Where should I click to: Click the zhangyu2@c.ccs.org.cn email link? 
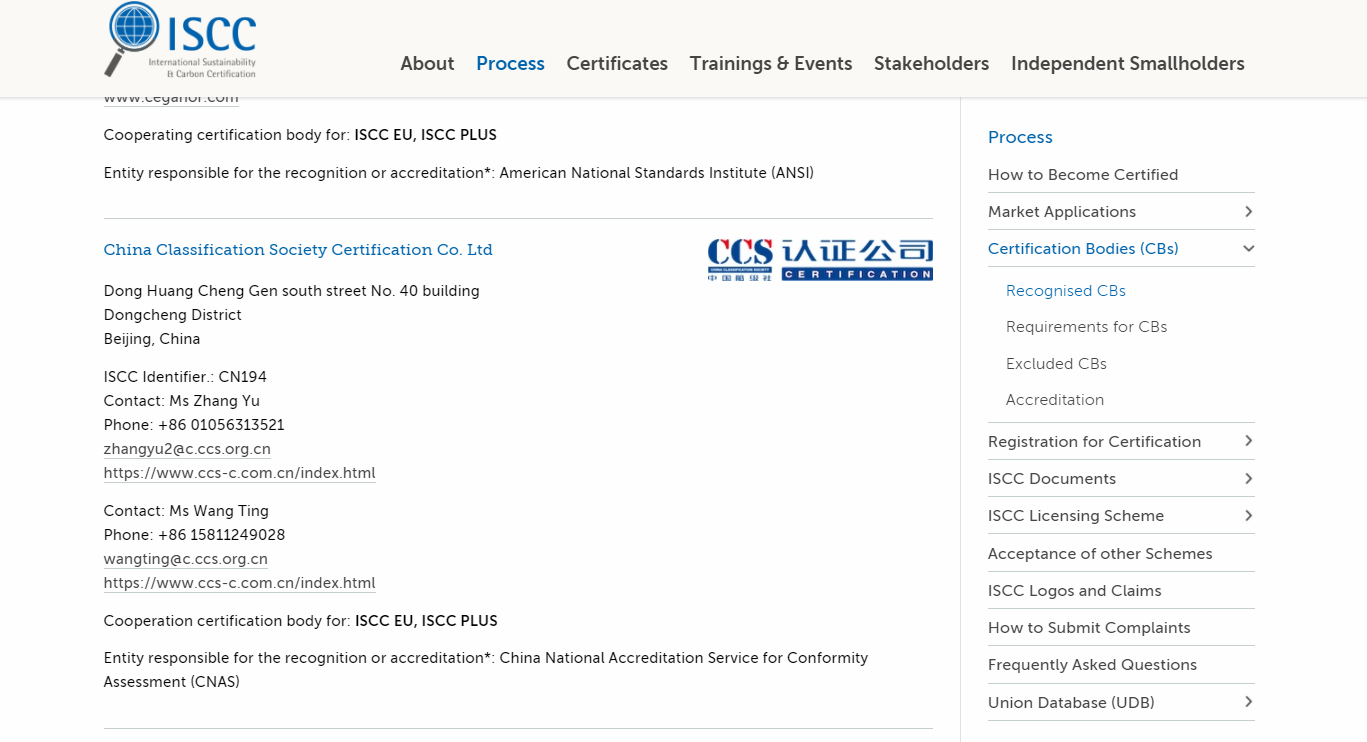click(187, 449)
